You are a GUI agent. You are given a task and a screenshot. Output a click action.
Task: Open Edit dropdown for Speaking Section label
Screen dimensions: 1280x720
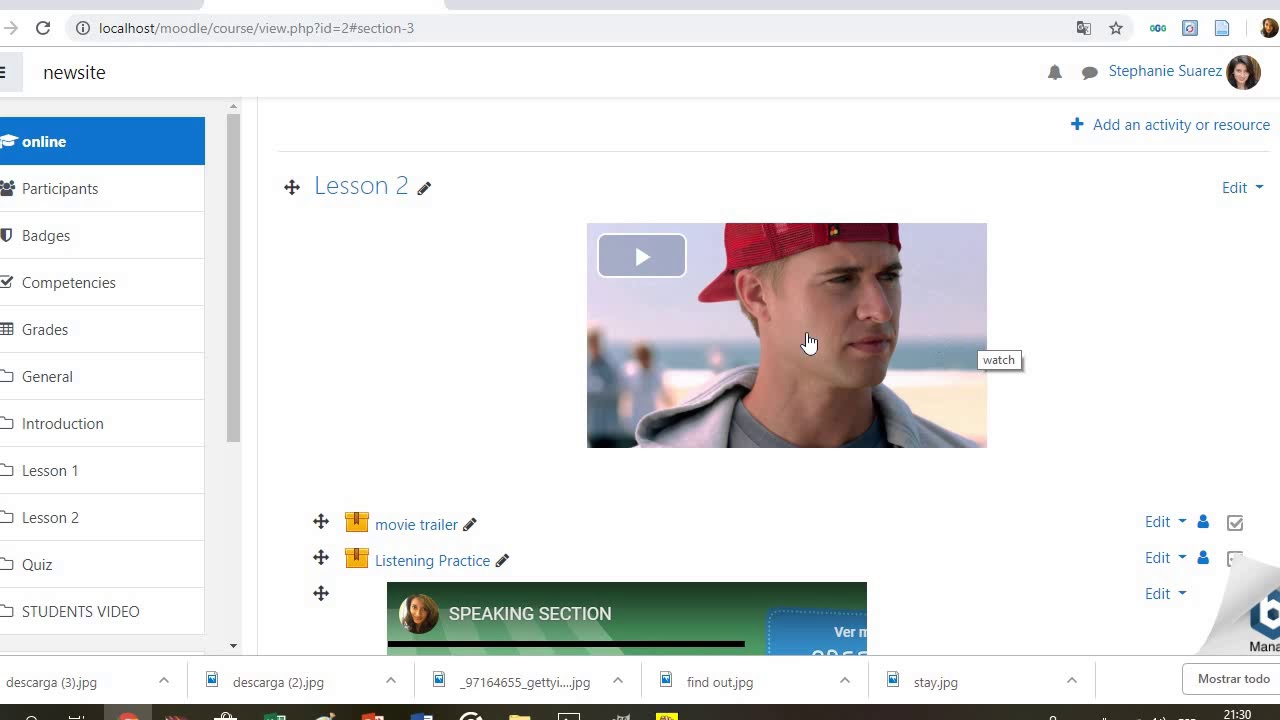pos(1166,594)
